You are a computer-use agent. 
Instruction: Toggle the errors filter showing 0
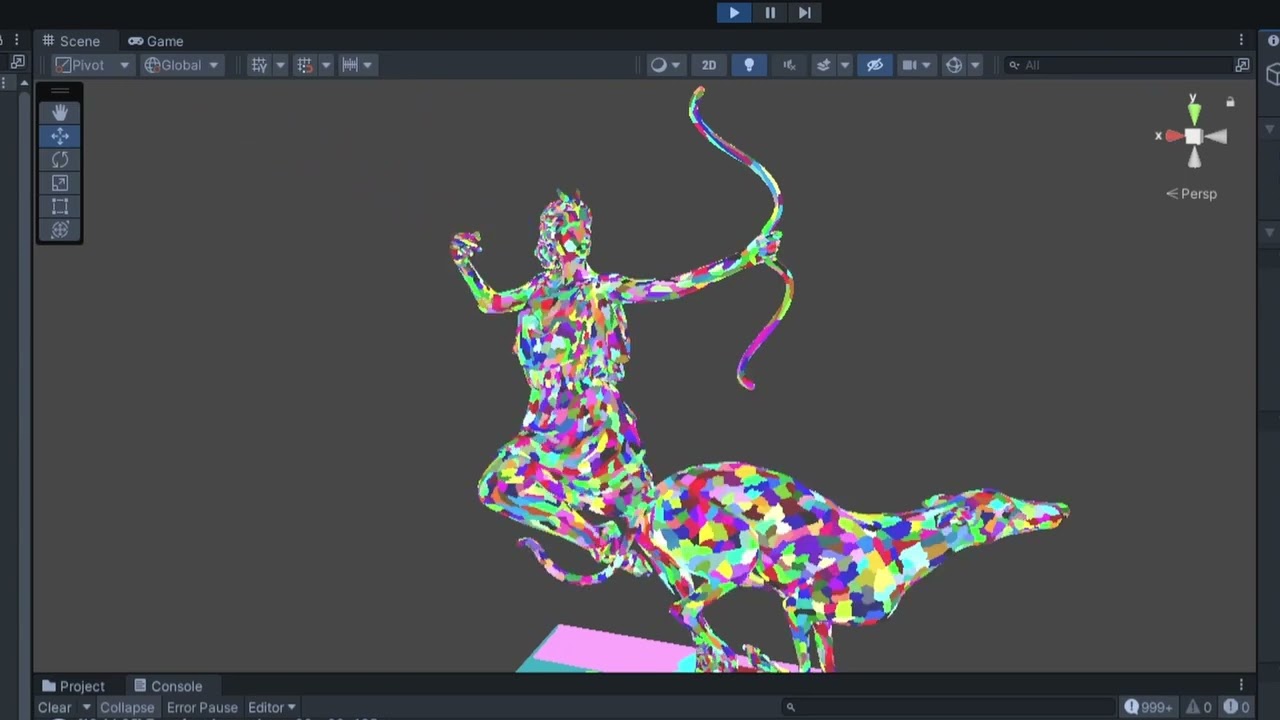pyautogui.click(x=1237, y=707)
